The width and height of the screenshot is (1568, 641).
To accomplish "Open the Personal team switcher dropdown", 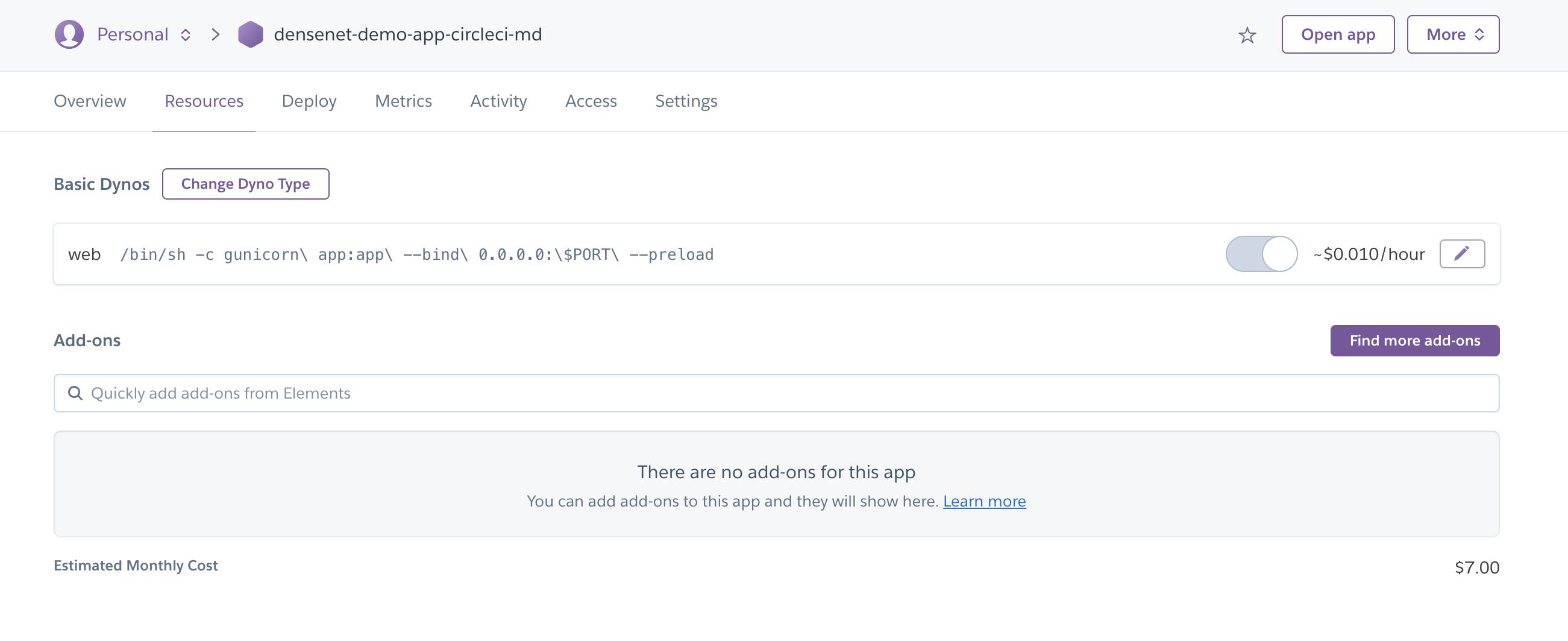I will click(x=185, y=35).
